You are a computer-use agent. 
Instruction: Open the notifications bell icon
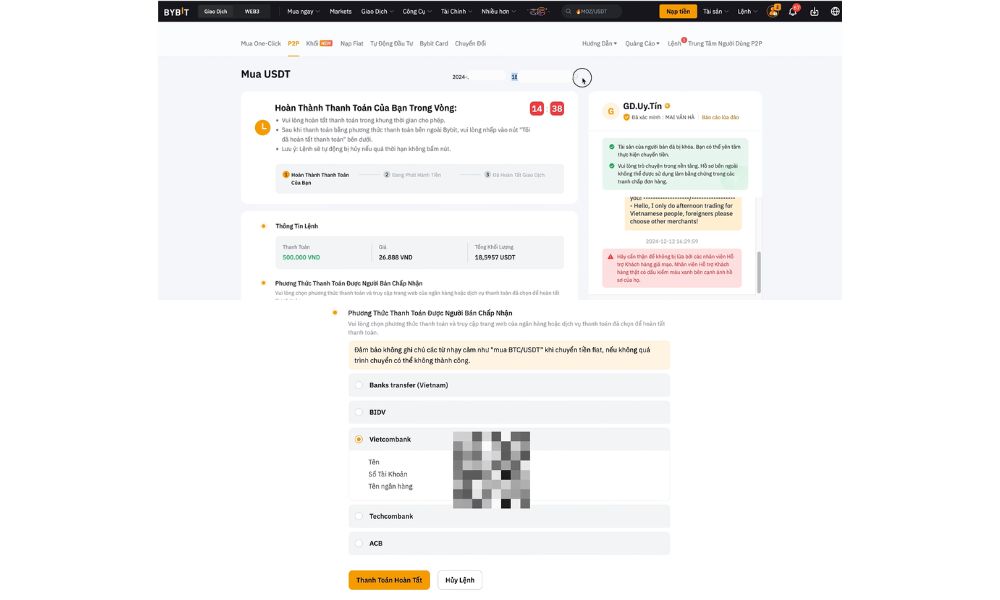(794, 11)
